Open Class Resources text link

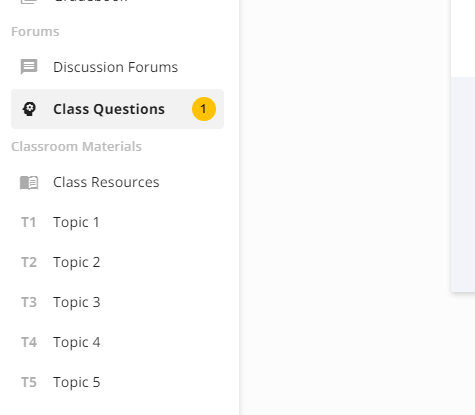click(x=106, y=182)
